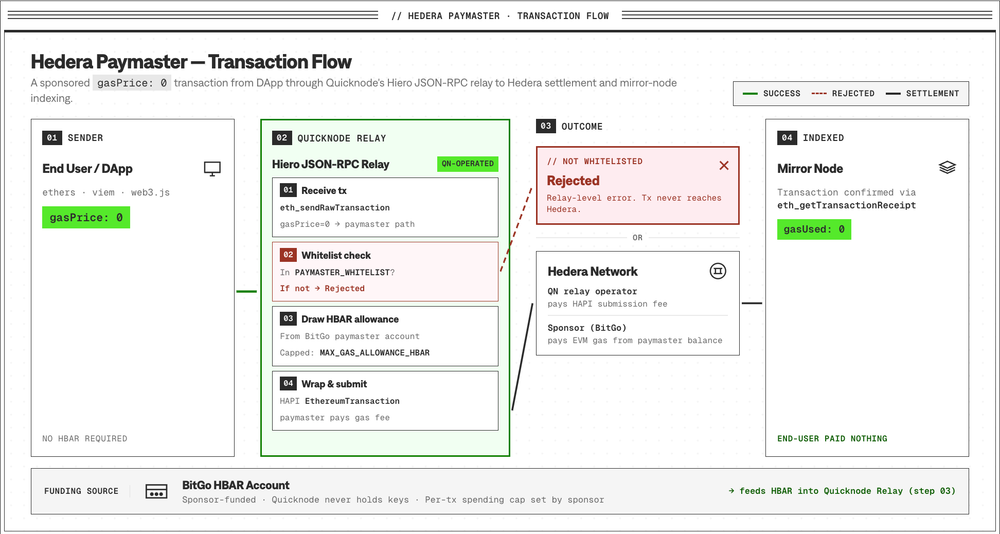
Task: Click the green gasPrice: 0 tag in Sender card
Action: click(86, 218)
